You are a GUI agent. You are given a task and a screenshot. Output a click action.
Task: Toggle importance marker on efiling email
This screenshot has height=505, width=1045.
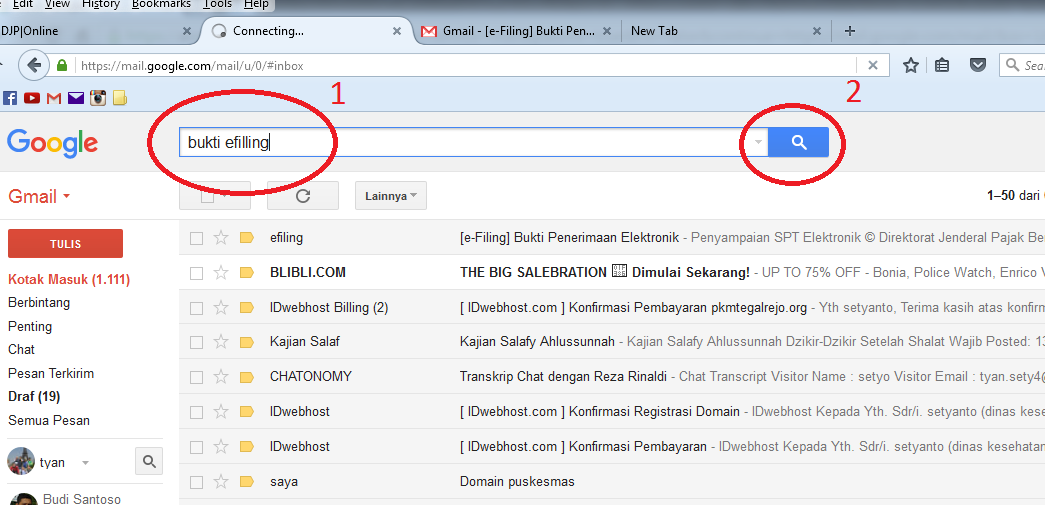coord(247,238)
